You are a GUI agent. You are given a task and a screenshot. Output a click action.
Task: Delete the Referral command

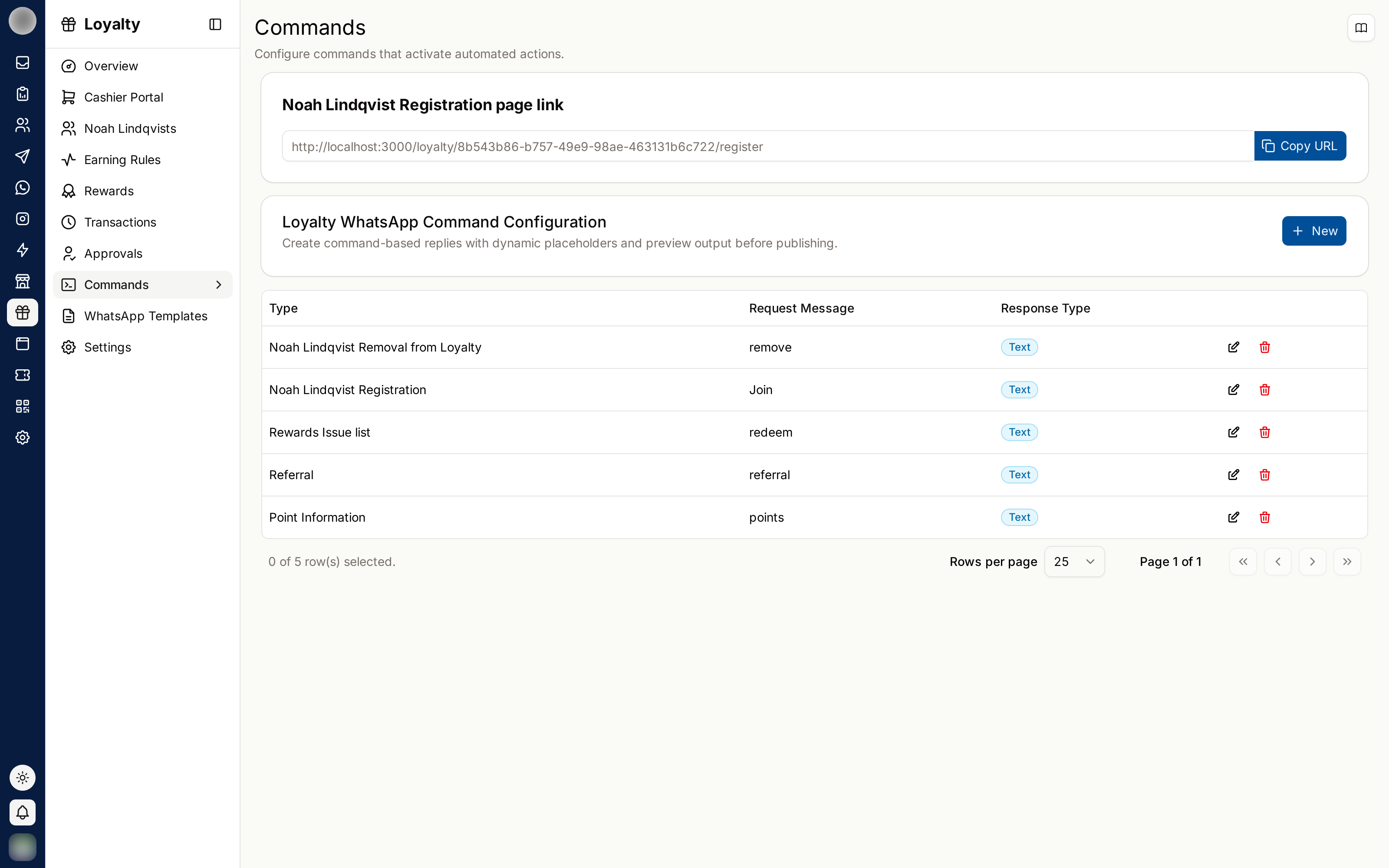1264,475
